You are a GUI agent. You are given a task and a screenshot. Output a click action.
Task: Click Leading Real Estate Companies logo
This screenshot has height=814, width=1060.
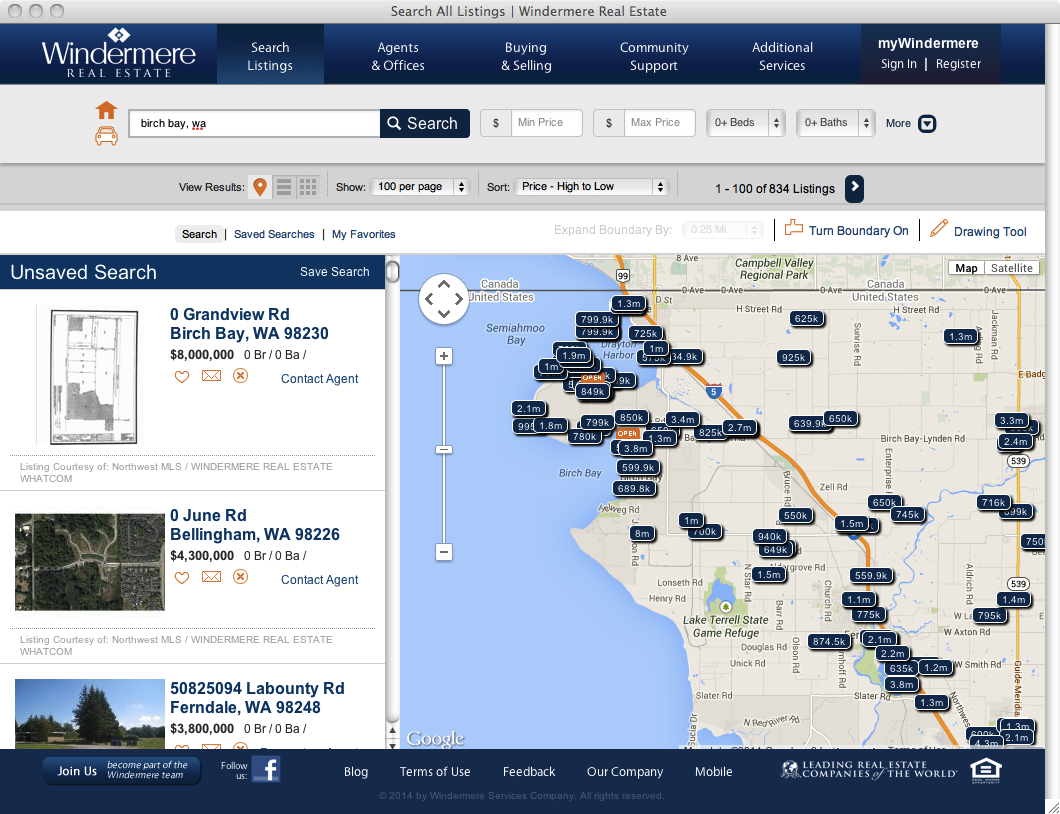click(869, 770)
